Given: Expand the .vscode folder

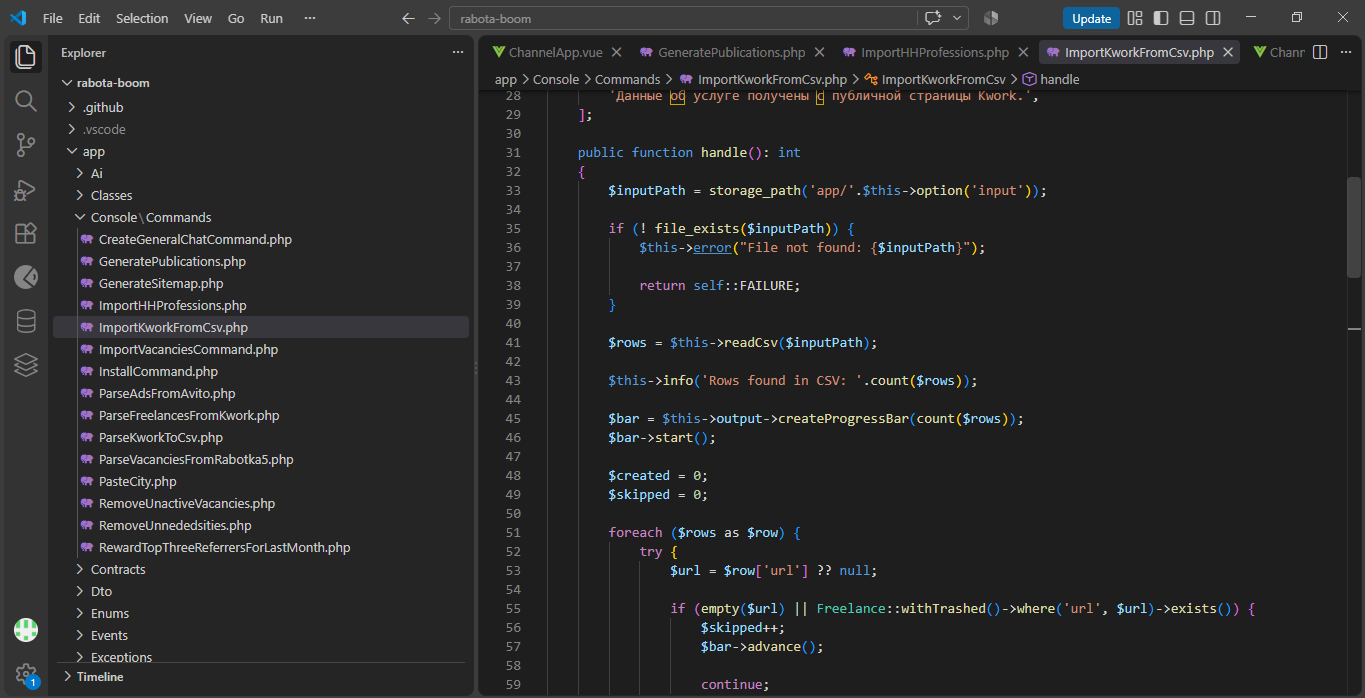Looking at the screenshot, I should (x=260, y=129).
